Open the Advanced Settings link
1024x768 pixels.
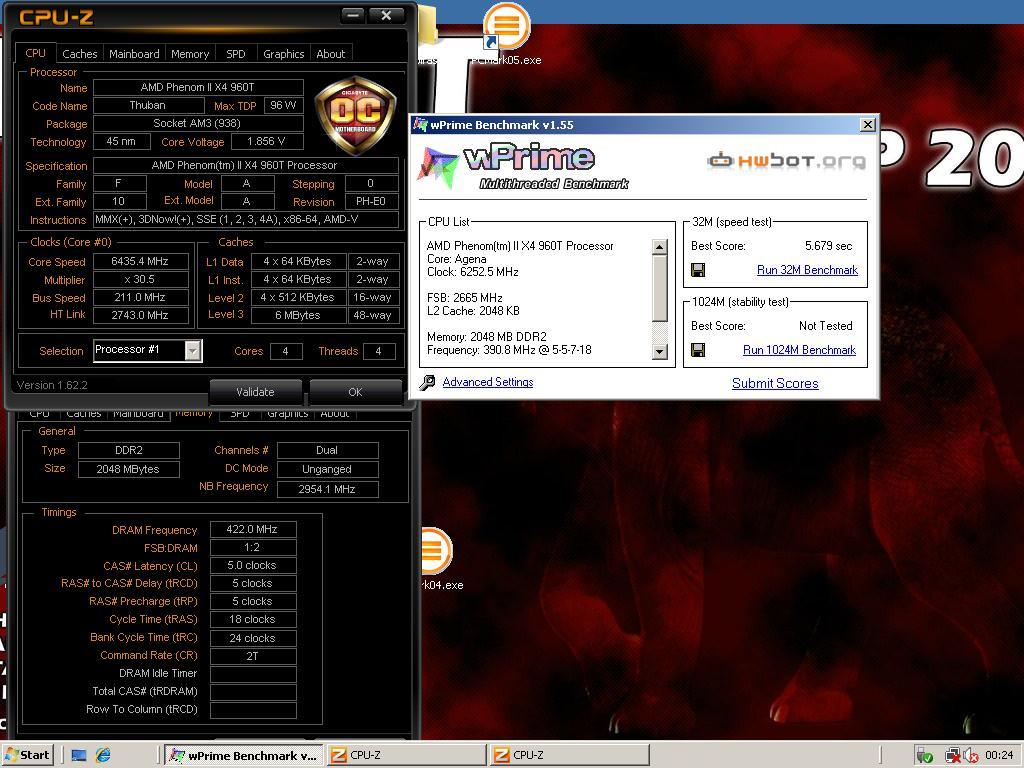tap(488, 382)
